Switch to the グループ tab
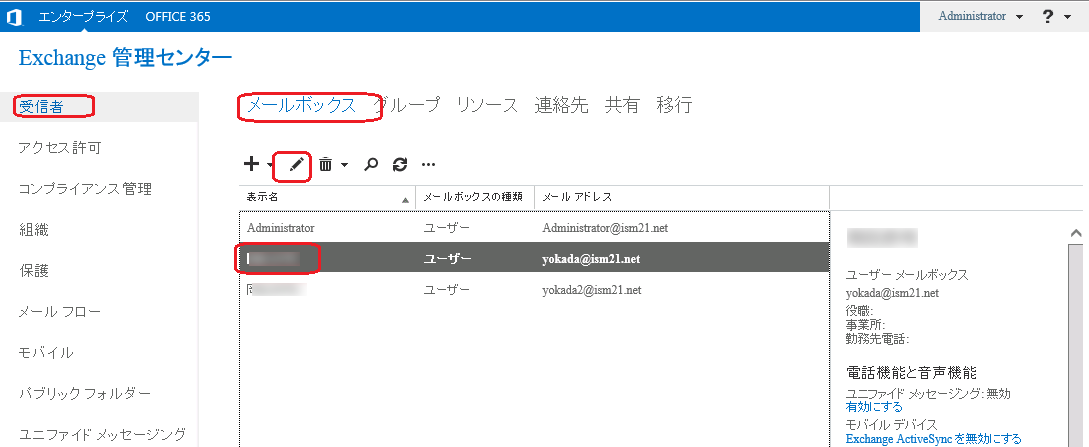The image size is (1089, 447). coord(410,105)
